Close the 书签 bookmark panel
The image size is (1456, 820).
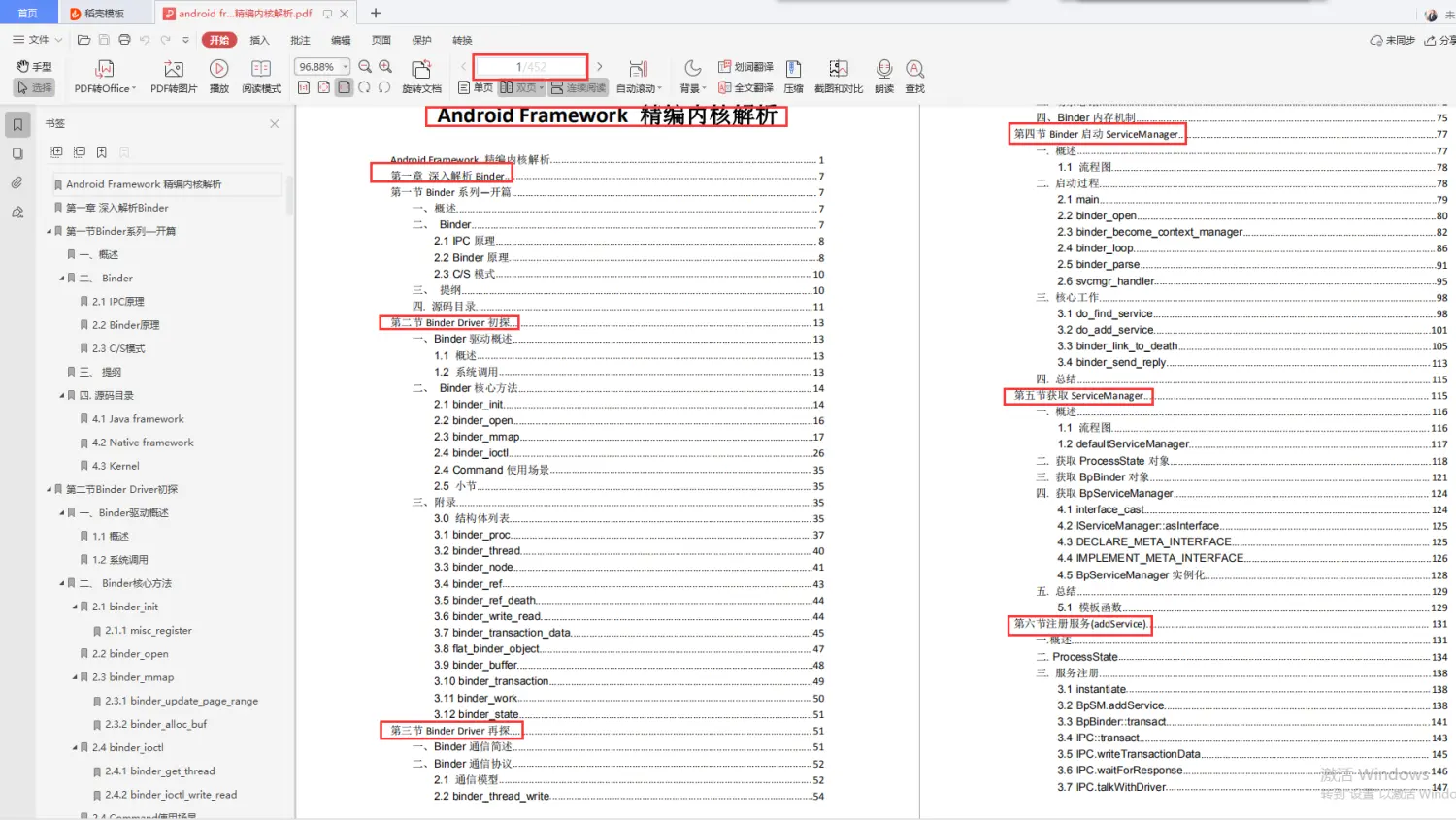coord(275,123)
